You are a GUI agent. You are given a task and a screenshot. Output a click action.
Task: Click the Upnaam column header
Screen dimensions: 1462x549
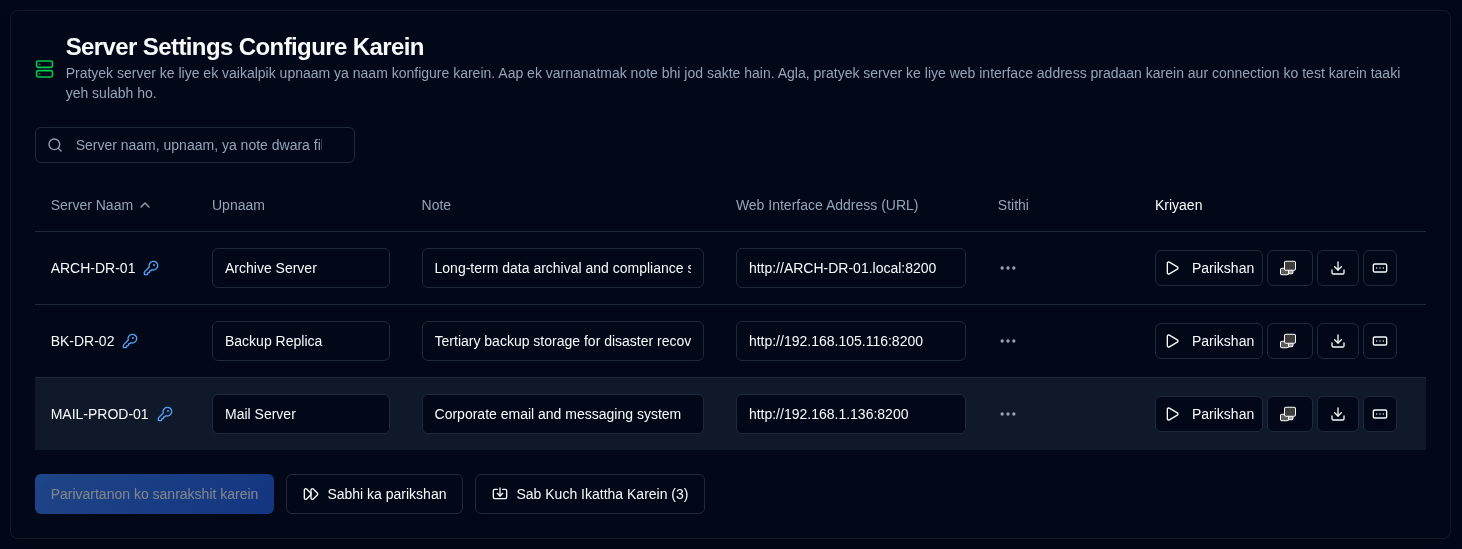point(238,205)
